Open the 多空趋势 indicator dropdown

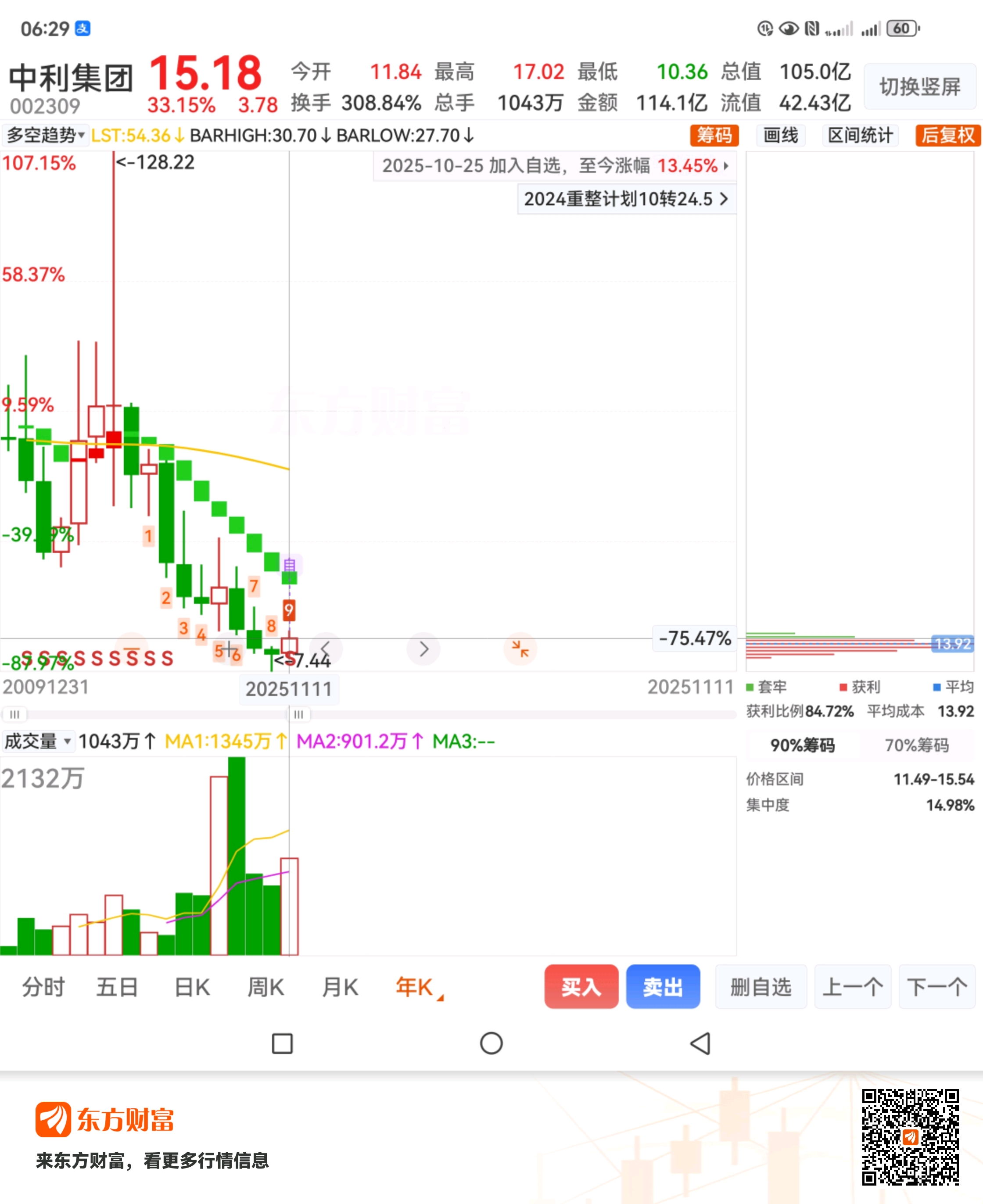click(45, 135)
